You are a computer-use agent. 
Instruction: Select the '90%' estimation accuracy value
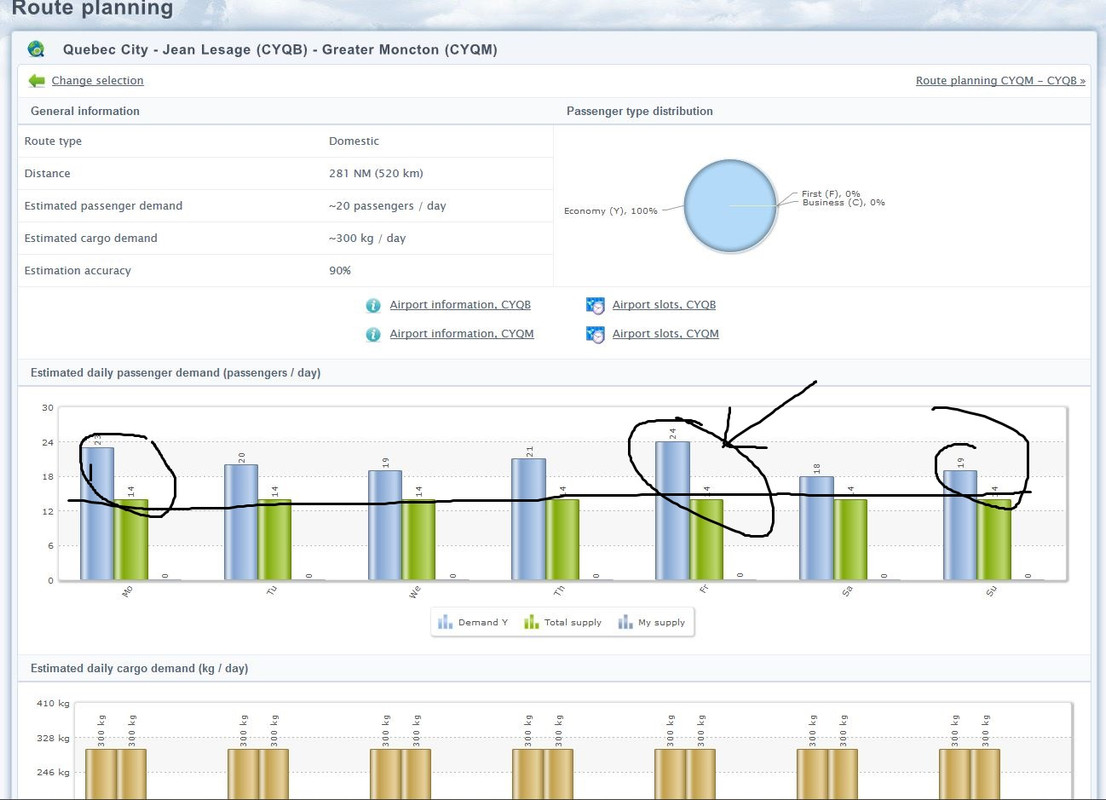click(x=340, y=271)
